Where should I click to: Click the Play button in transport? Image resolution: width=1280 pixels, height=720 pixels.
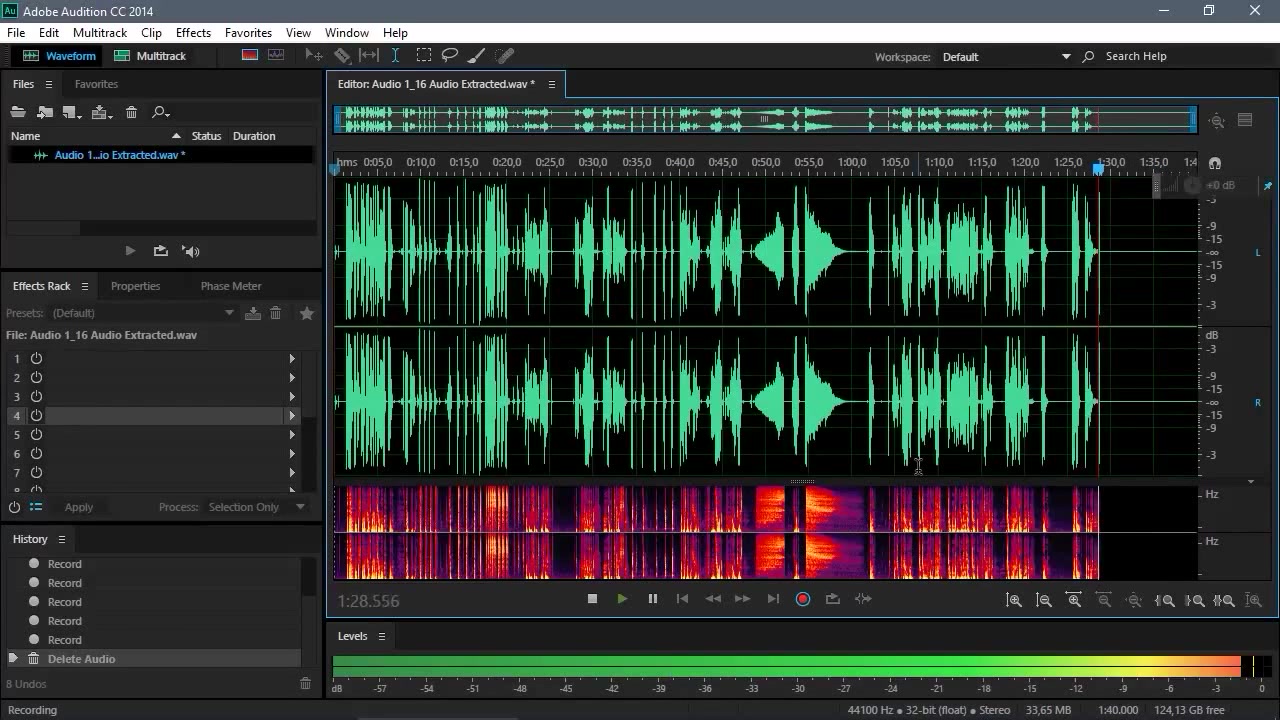(622, 599)
